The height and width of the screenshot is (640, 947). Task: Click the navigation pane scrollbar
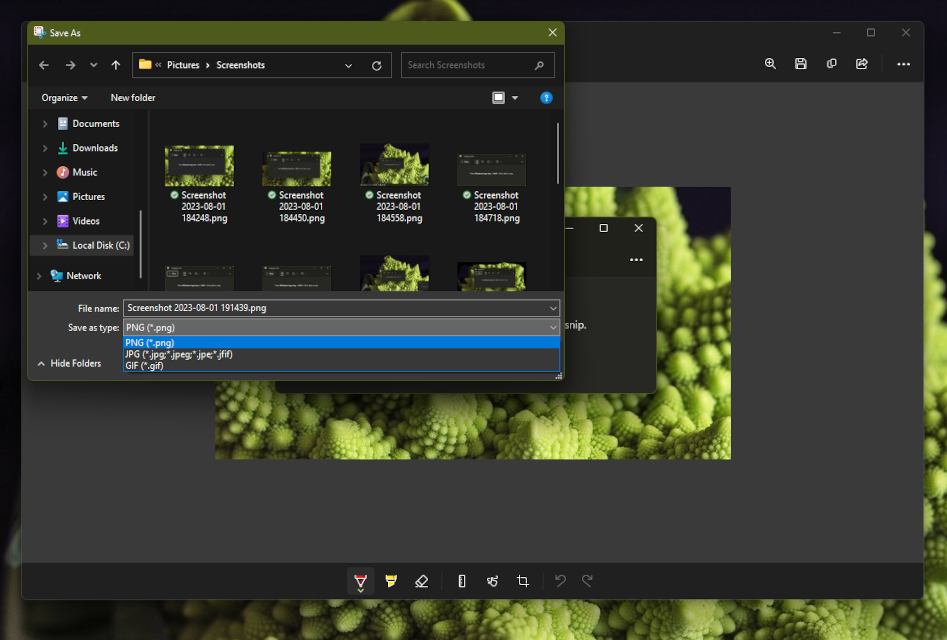(x=141, y=244)
